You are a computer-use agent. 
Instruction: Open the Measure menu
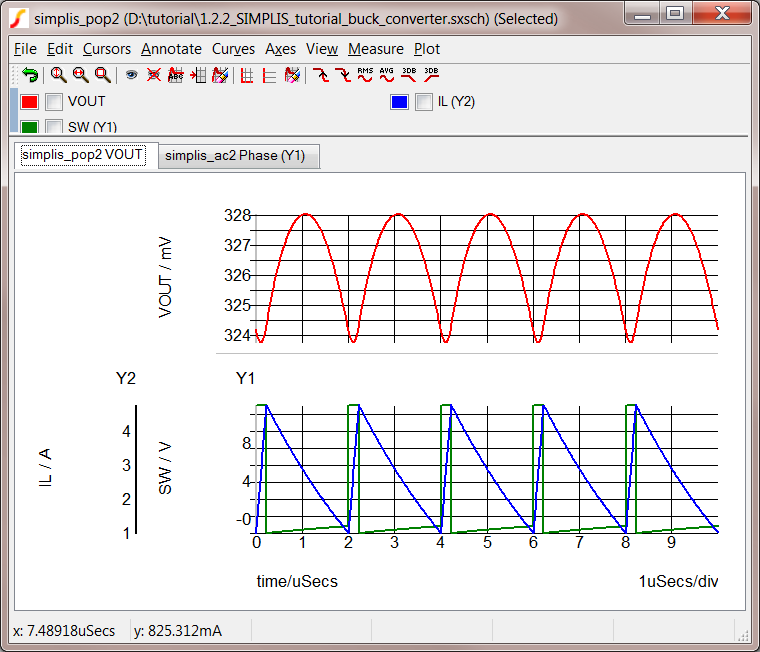coord(376,49)
